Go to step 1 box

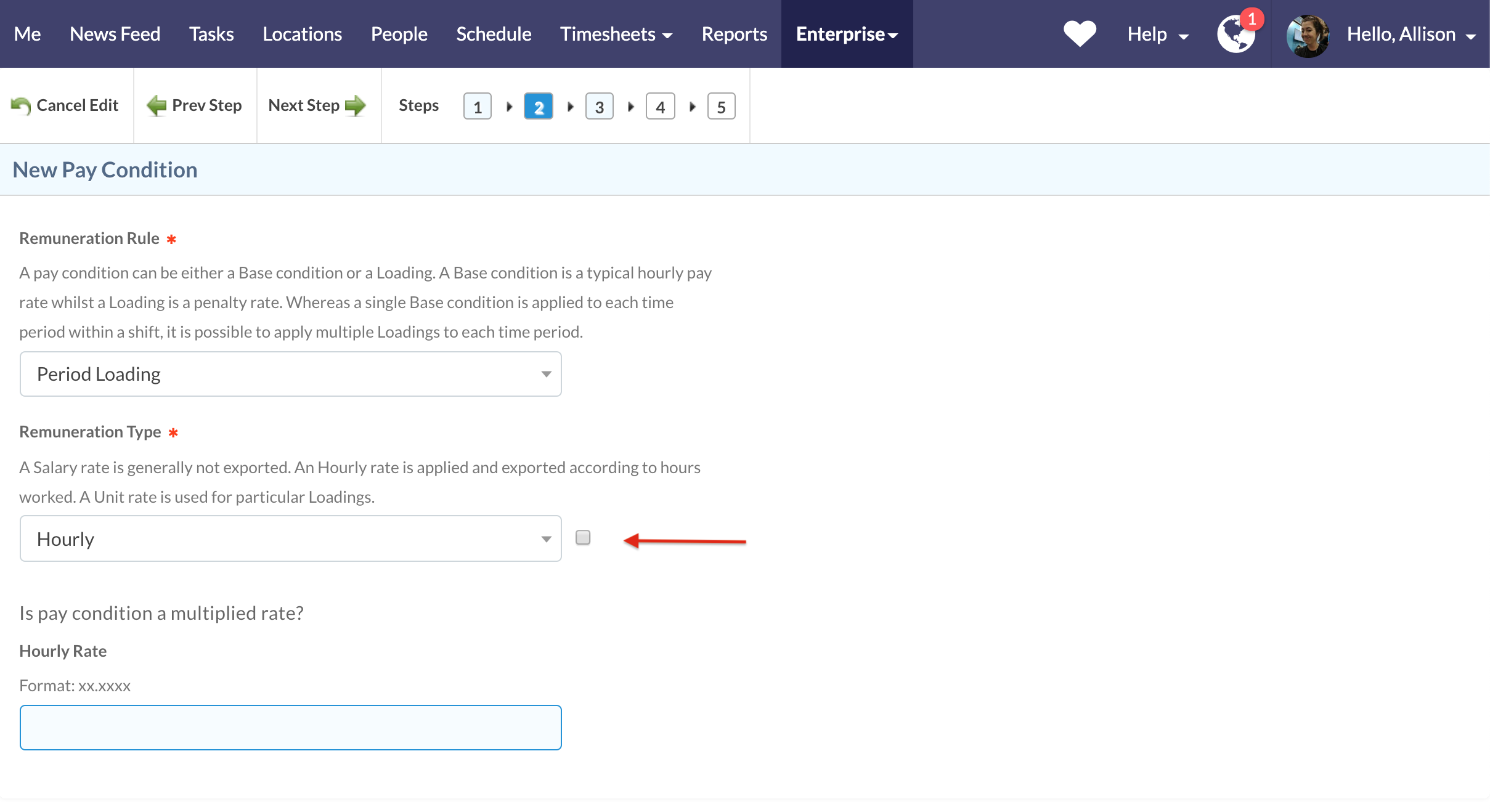pos(477,107)
